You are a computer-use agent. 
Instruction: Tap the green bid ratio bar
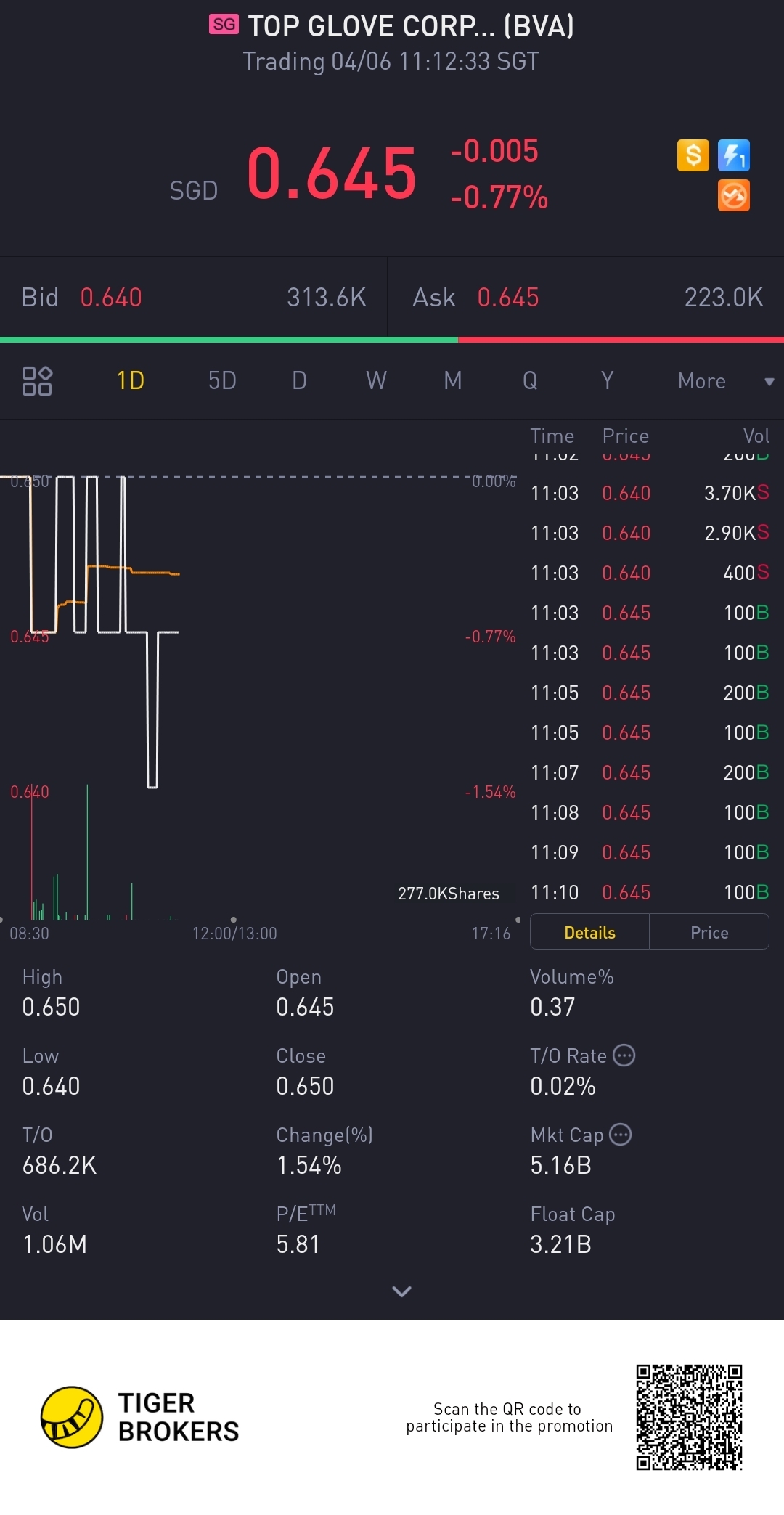(x=229, y=339)
